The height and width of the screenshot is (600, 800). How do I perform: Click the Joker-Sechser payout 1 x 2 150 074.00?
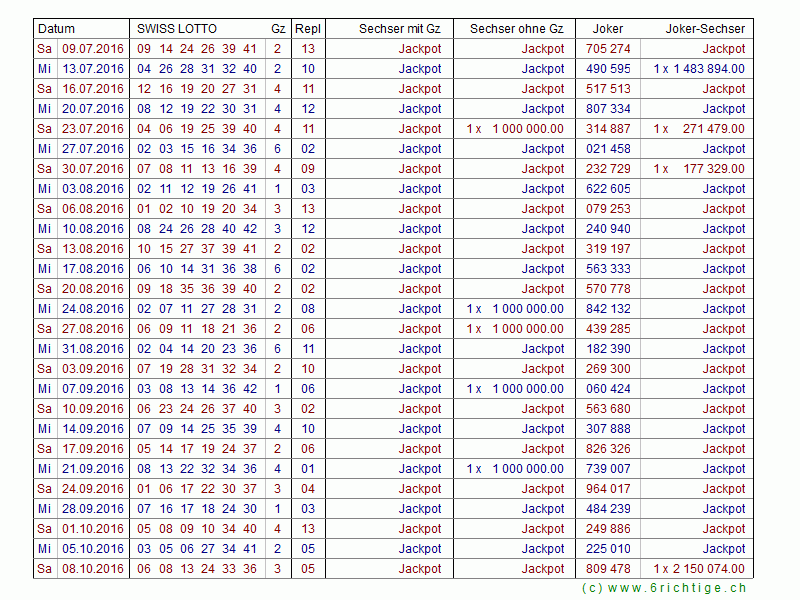coord(699,569)
